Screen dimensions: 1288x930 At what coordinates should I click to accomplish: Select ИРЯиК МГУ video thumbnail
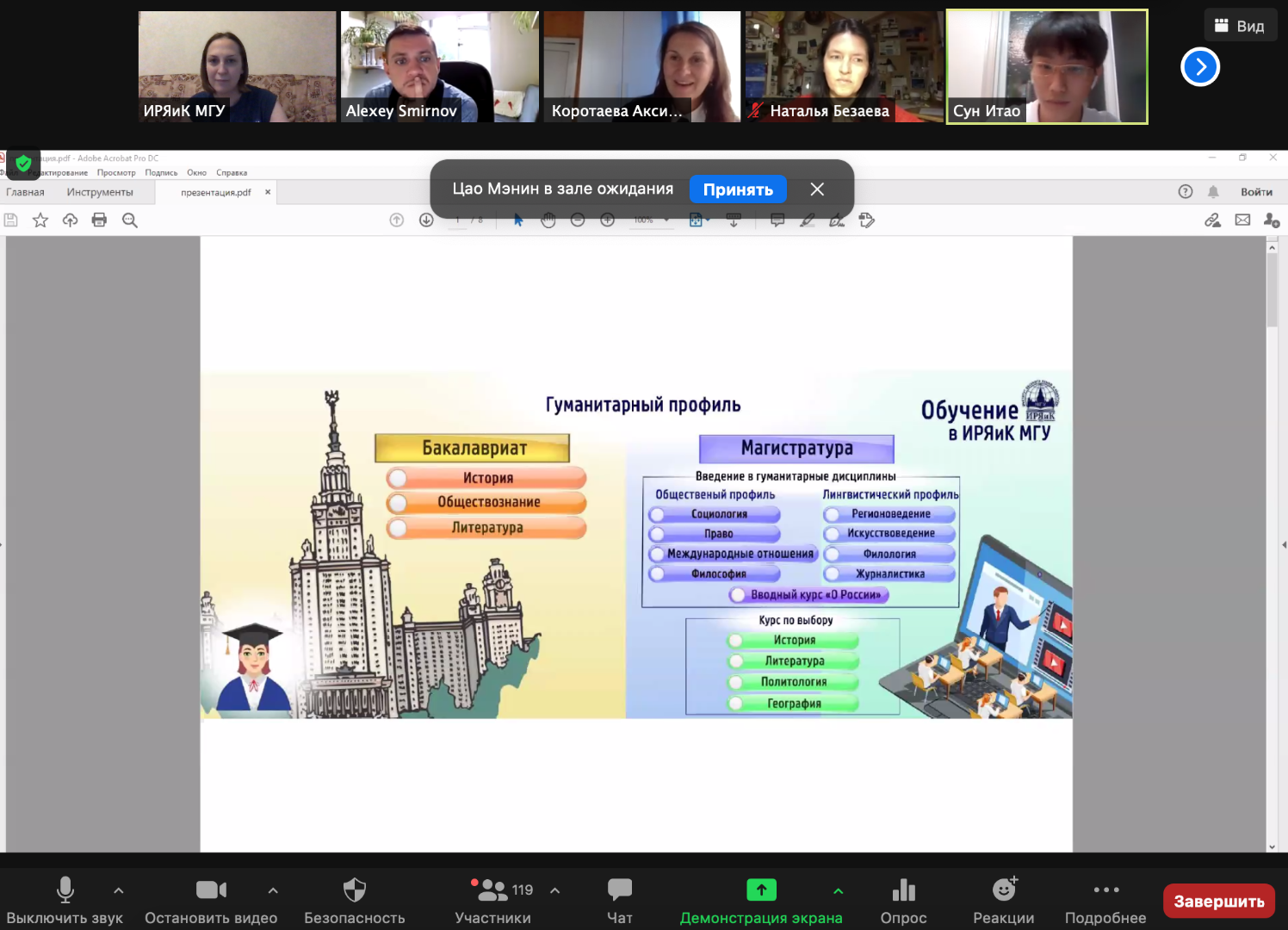(x=238, y=66)
